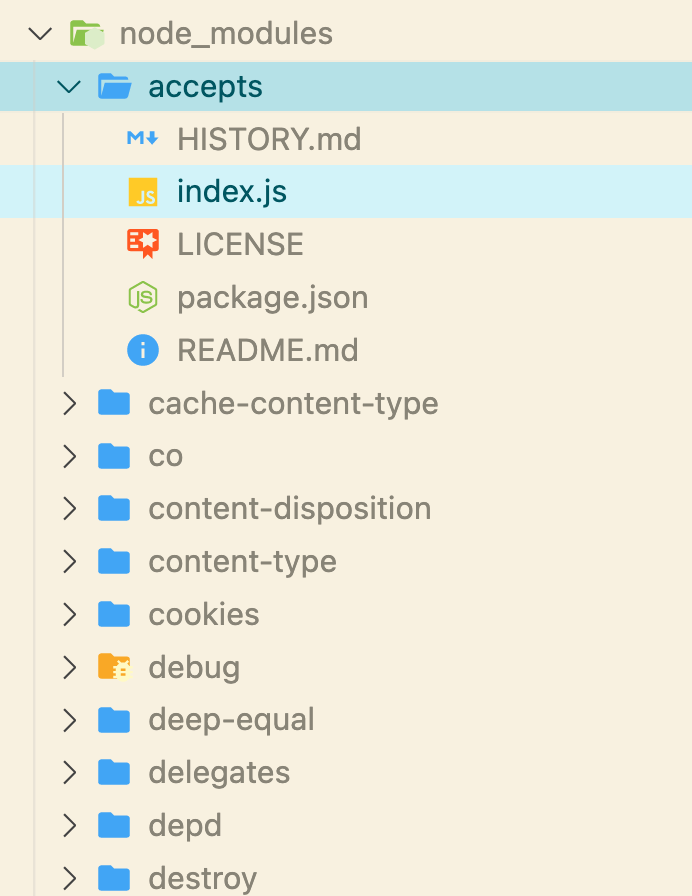Collapse the node_modules folder chevron
Viewport: 692px width, 896px height.
tap(40, 34)
